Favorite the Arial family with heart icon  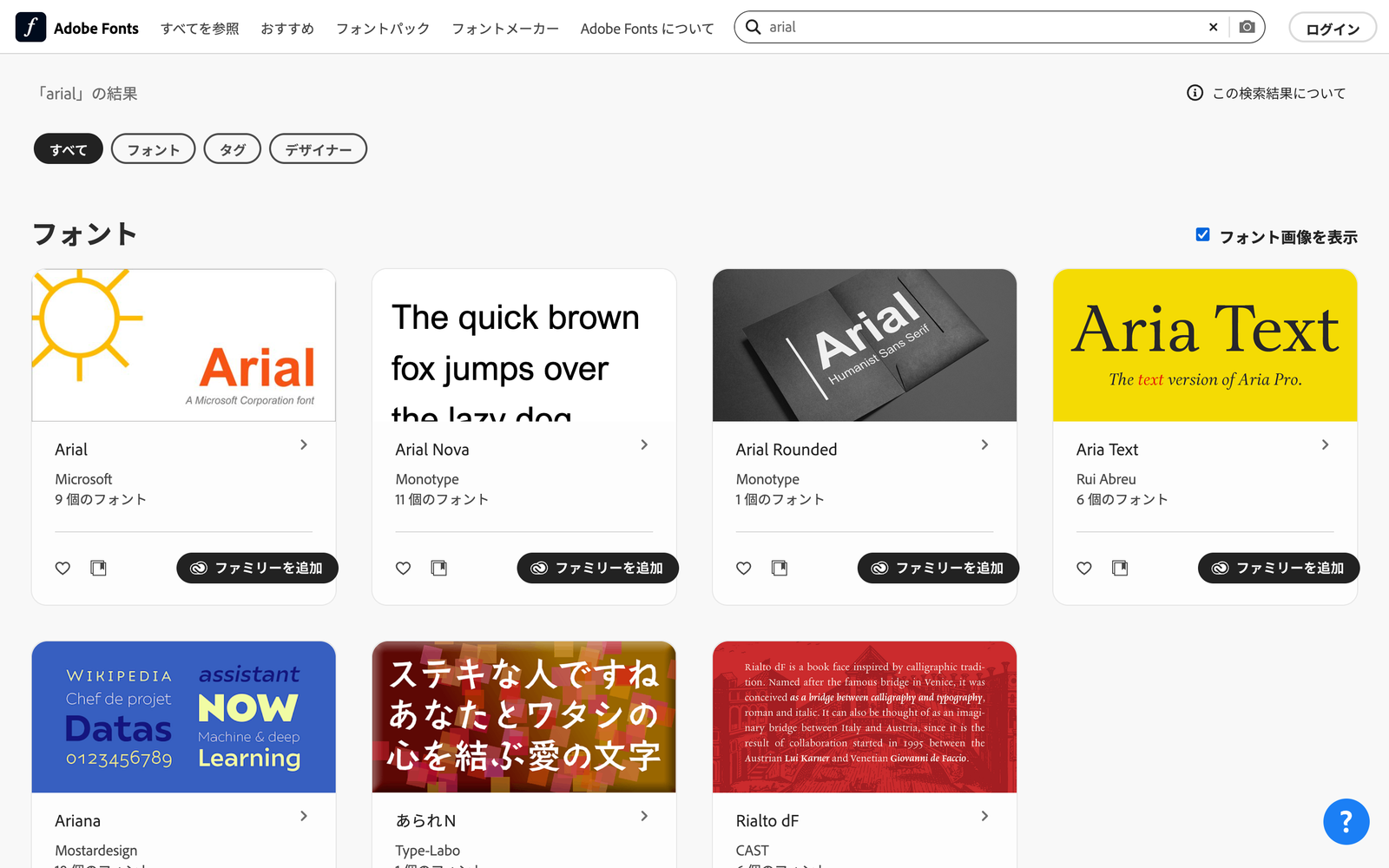(x=63, y=568)
